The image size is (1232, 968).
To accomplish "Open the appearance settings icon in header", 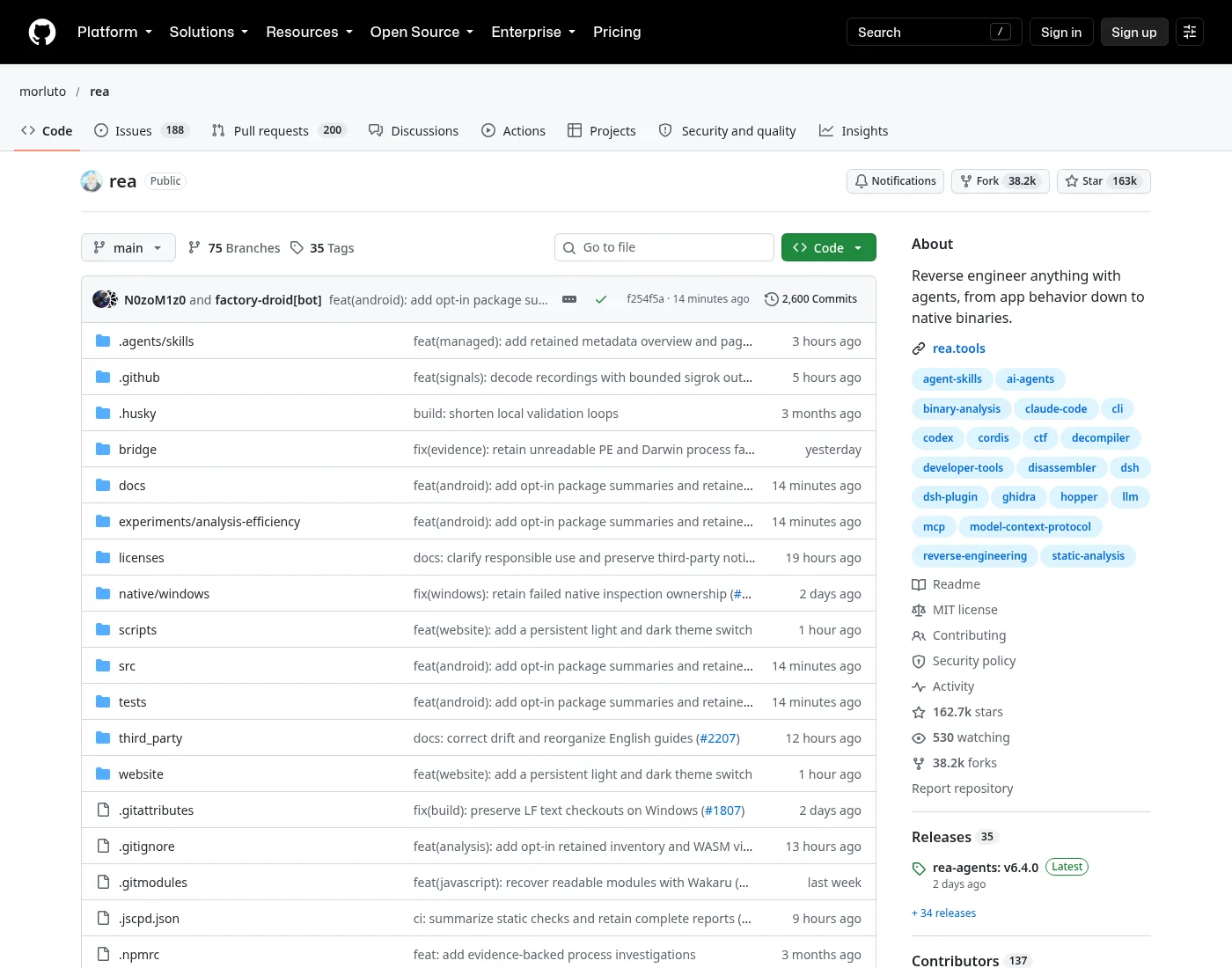I will pos(1190,32).
